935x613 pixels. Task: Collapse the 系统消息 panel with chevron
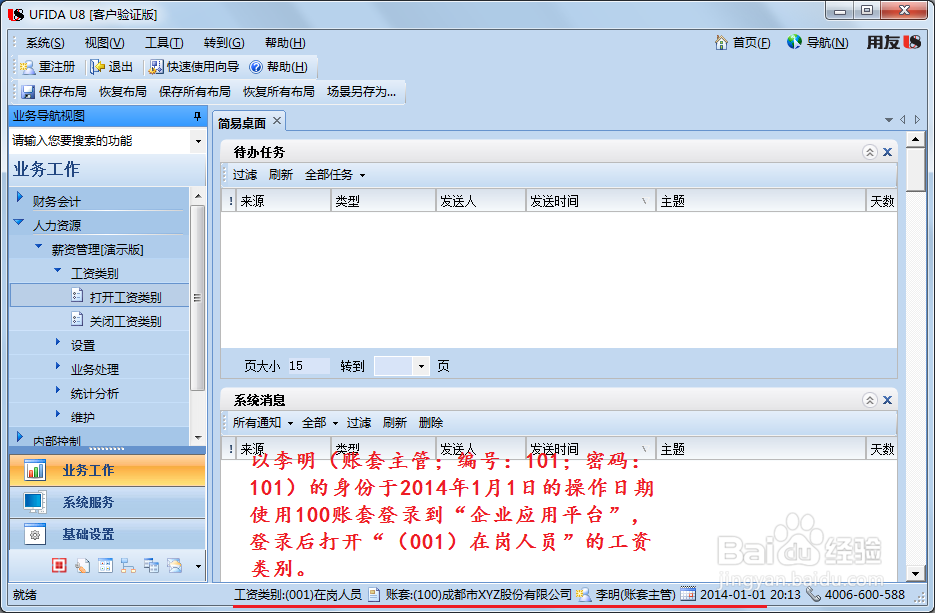870,400
